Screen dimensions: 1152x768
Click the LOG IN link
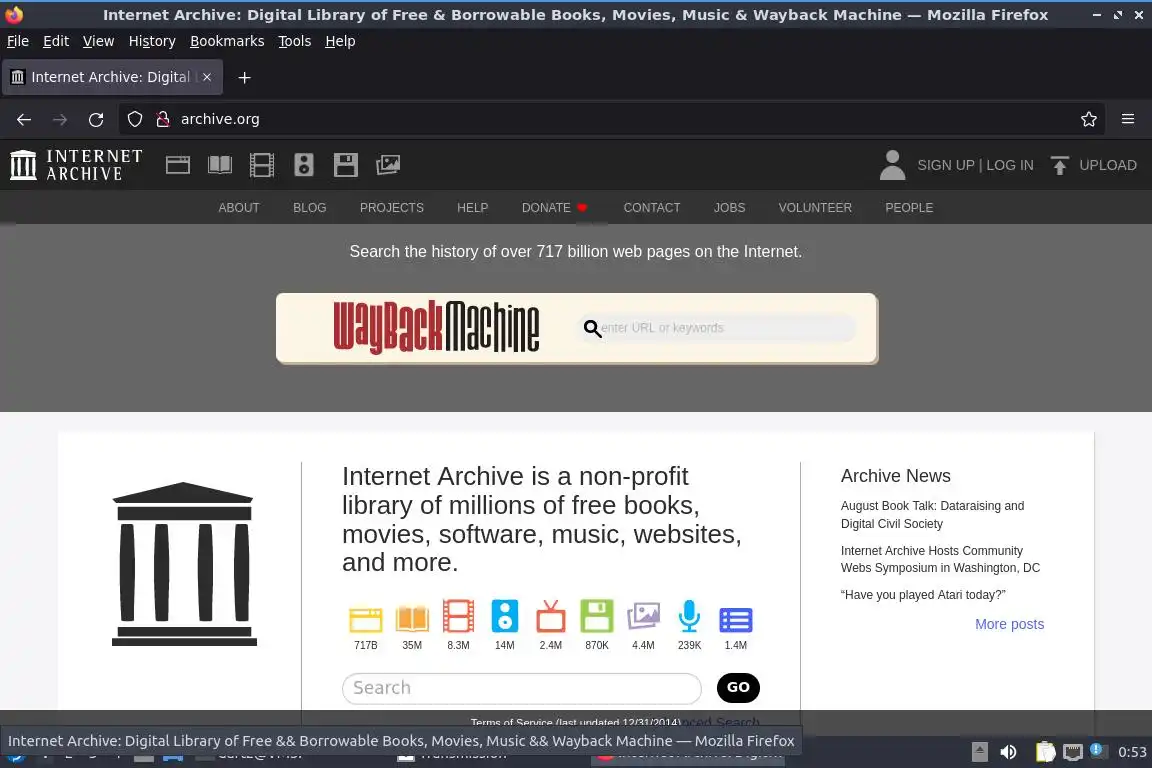point(1009,165)
